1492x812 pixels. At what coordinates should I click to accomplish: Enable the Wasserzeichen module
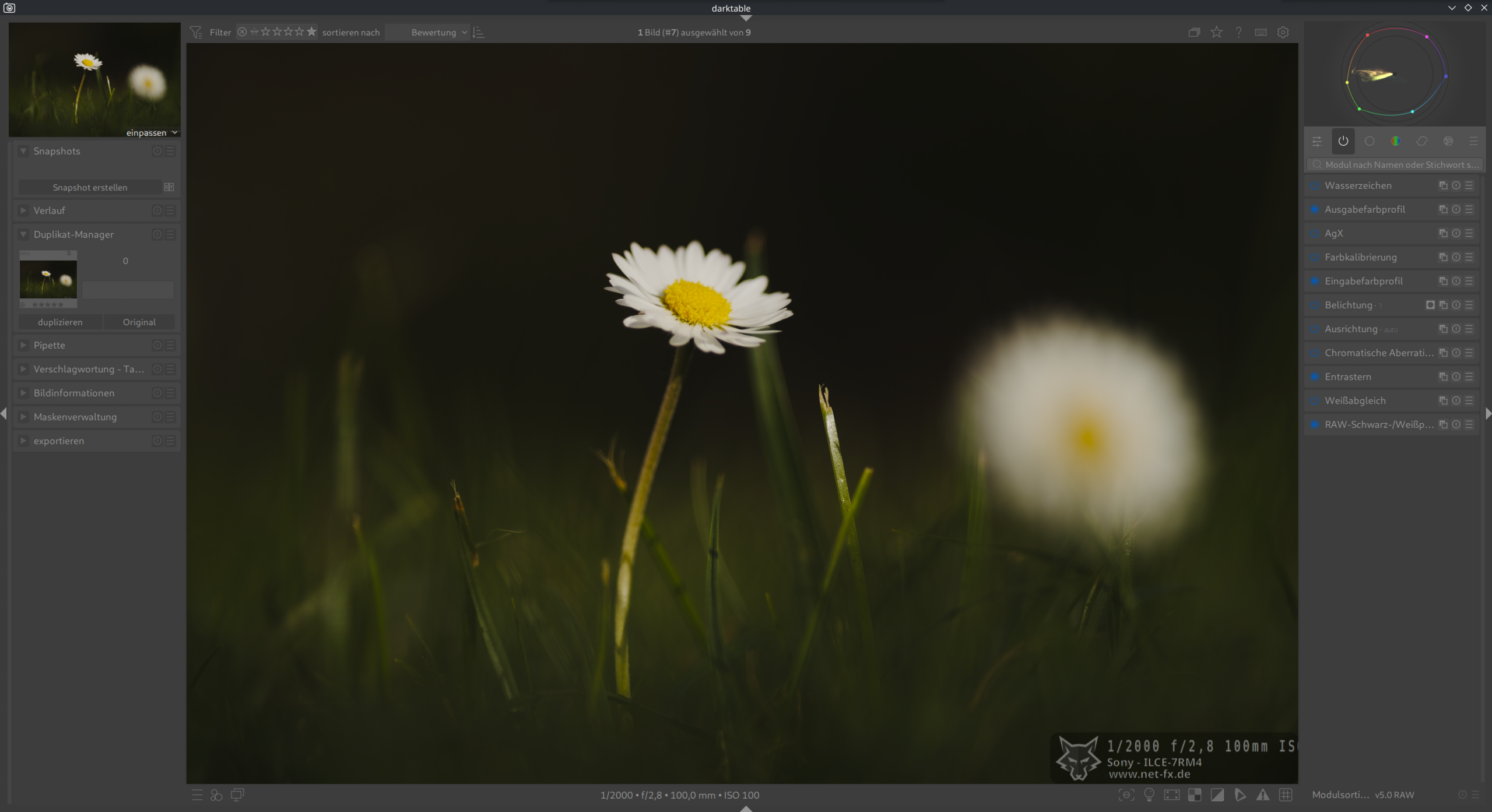1315,185
